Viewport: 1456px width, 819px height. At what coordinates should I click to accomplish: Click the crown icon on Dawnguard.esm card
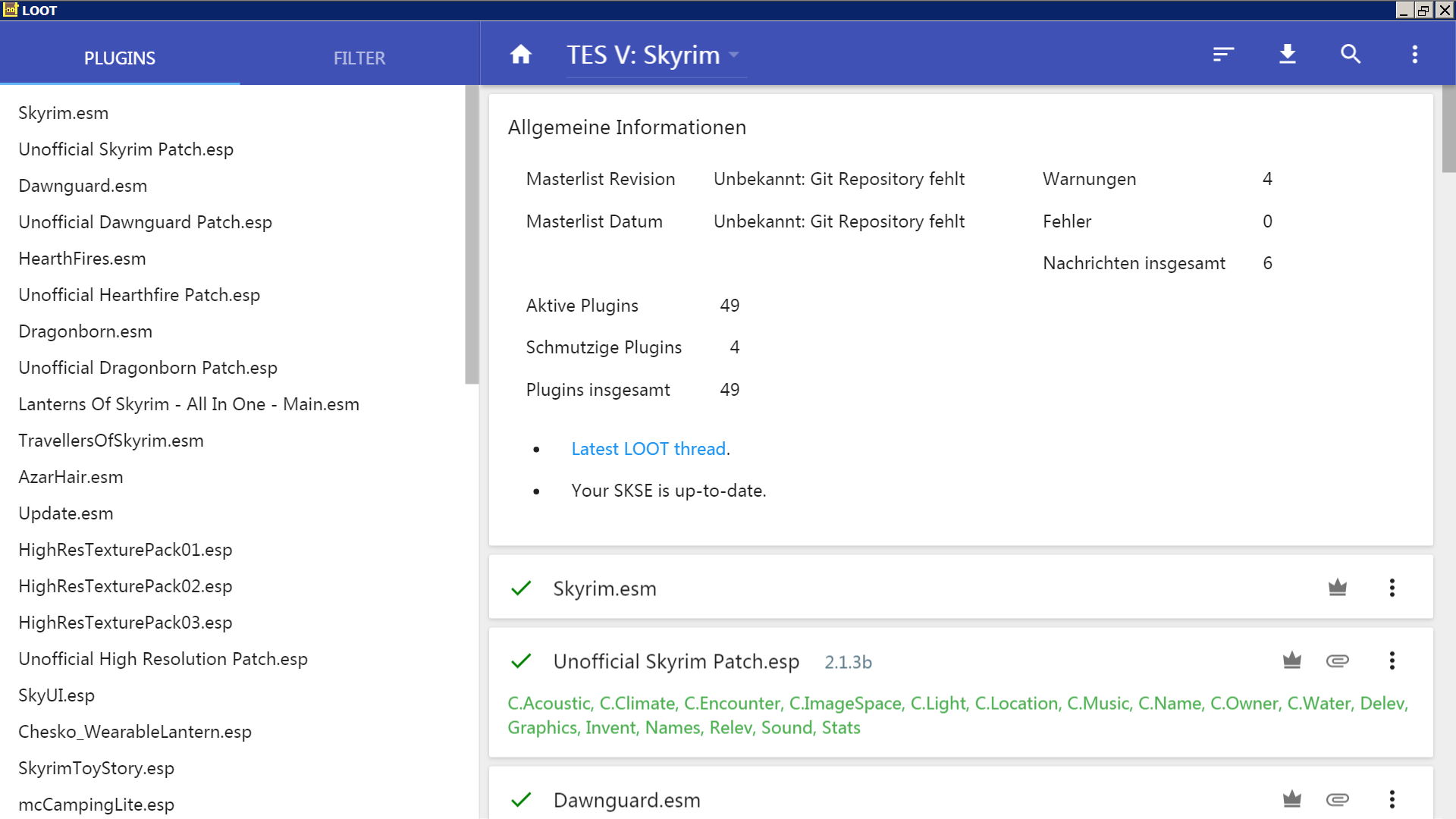pos(1292,799)
